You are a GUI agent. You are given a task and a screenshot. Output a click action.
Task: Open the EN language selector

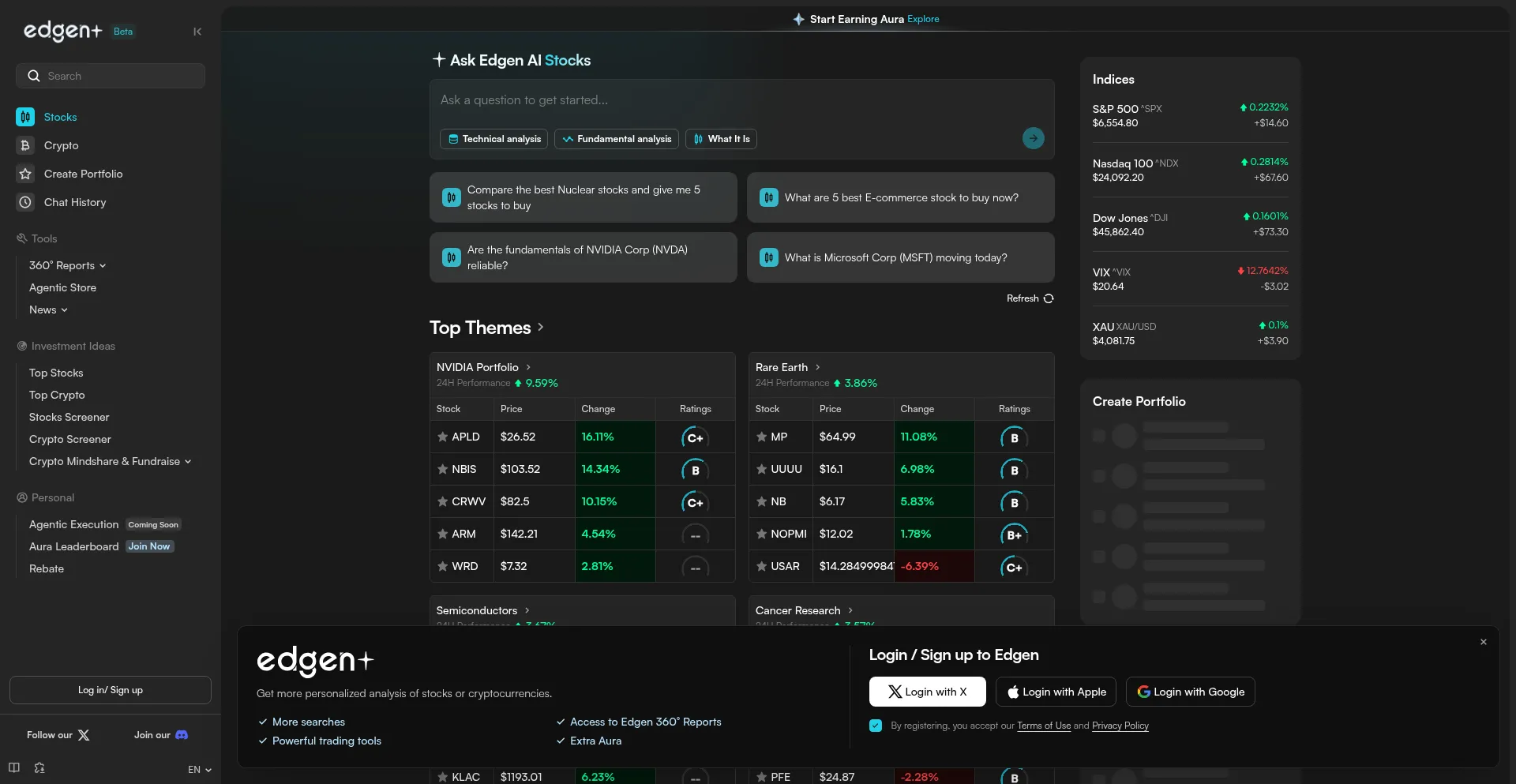click(199, 770)
